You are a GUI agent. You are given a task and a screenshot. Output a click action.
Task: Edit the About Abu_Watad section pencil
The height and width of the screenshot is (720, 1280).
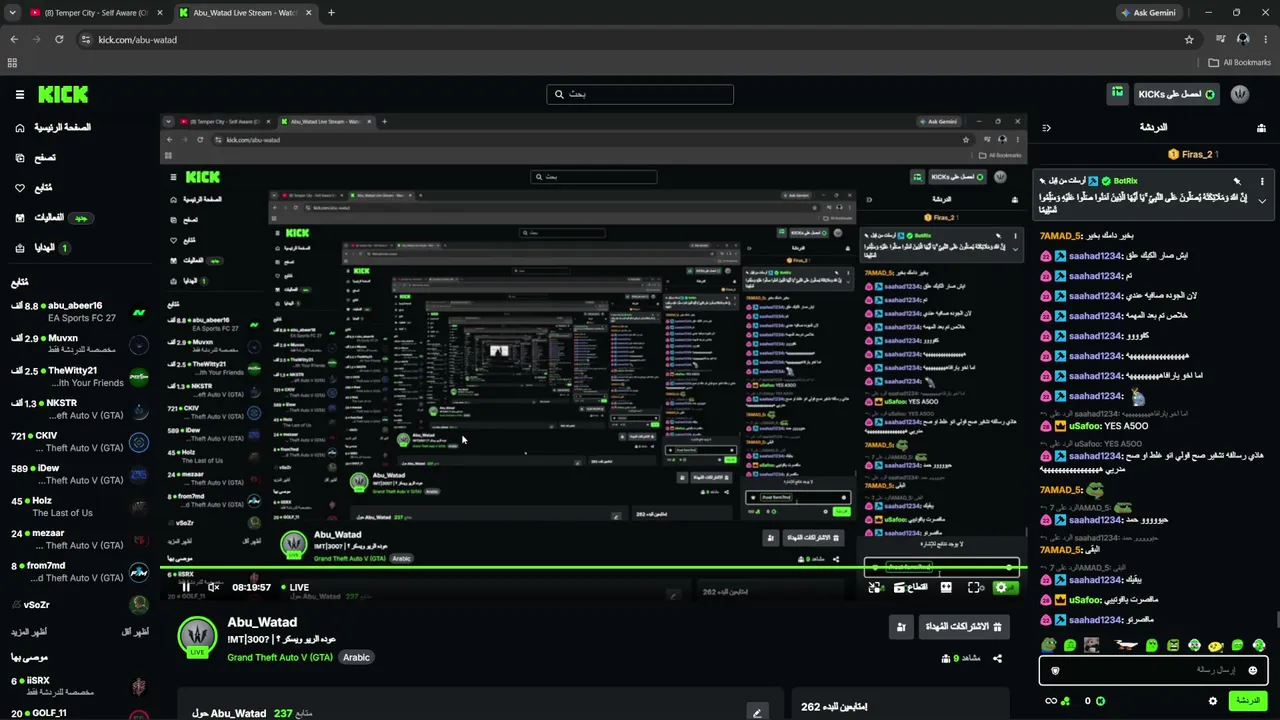757,712
